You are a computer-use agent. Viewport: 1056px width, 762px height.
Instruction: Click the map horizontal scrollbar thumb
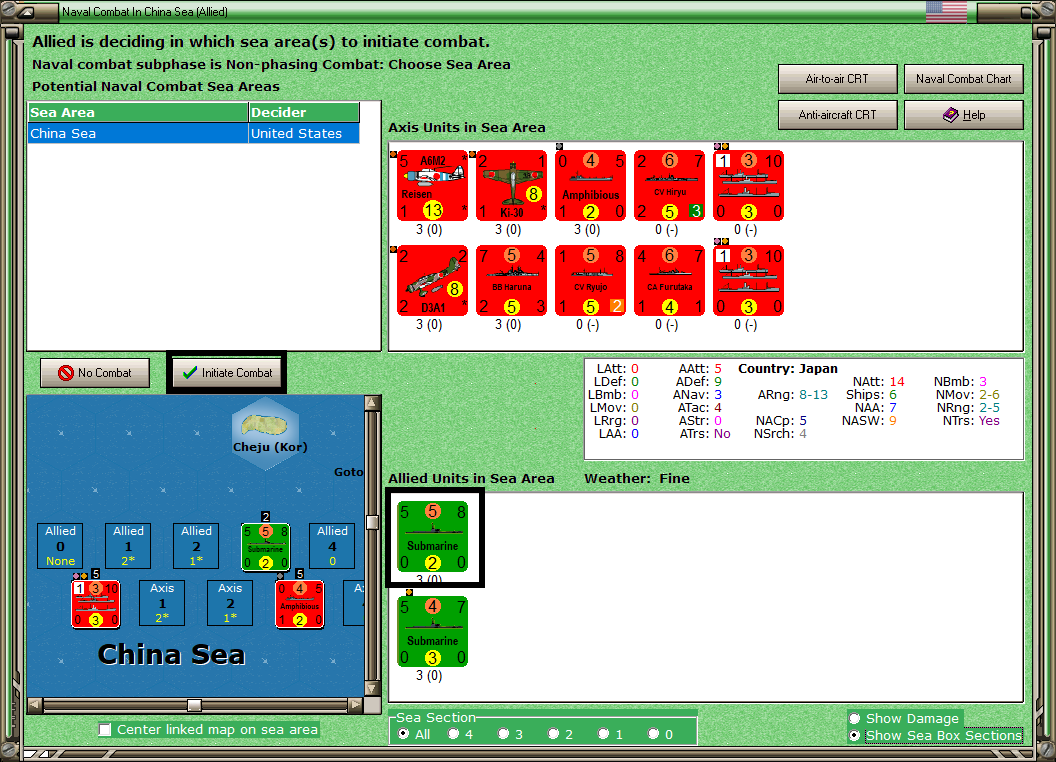pos(194,705)
